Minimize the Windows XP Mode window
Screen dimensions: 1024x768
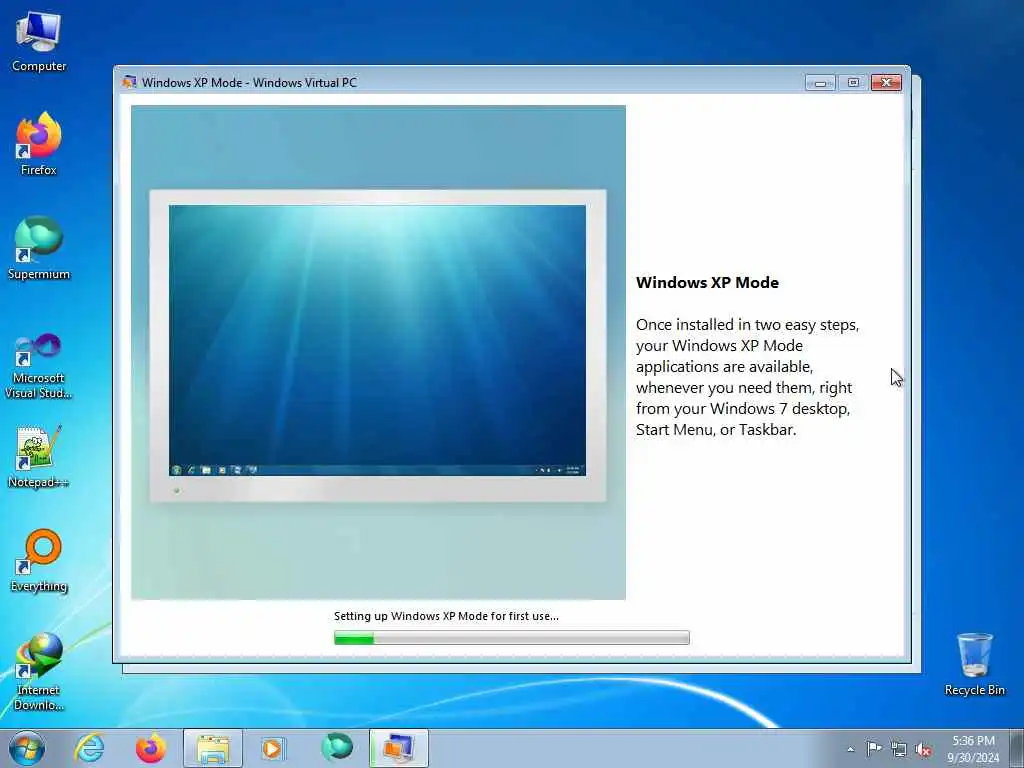[820, 82]
